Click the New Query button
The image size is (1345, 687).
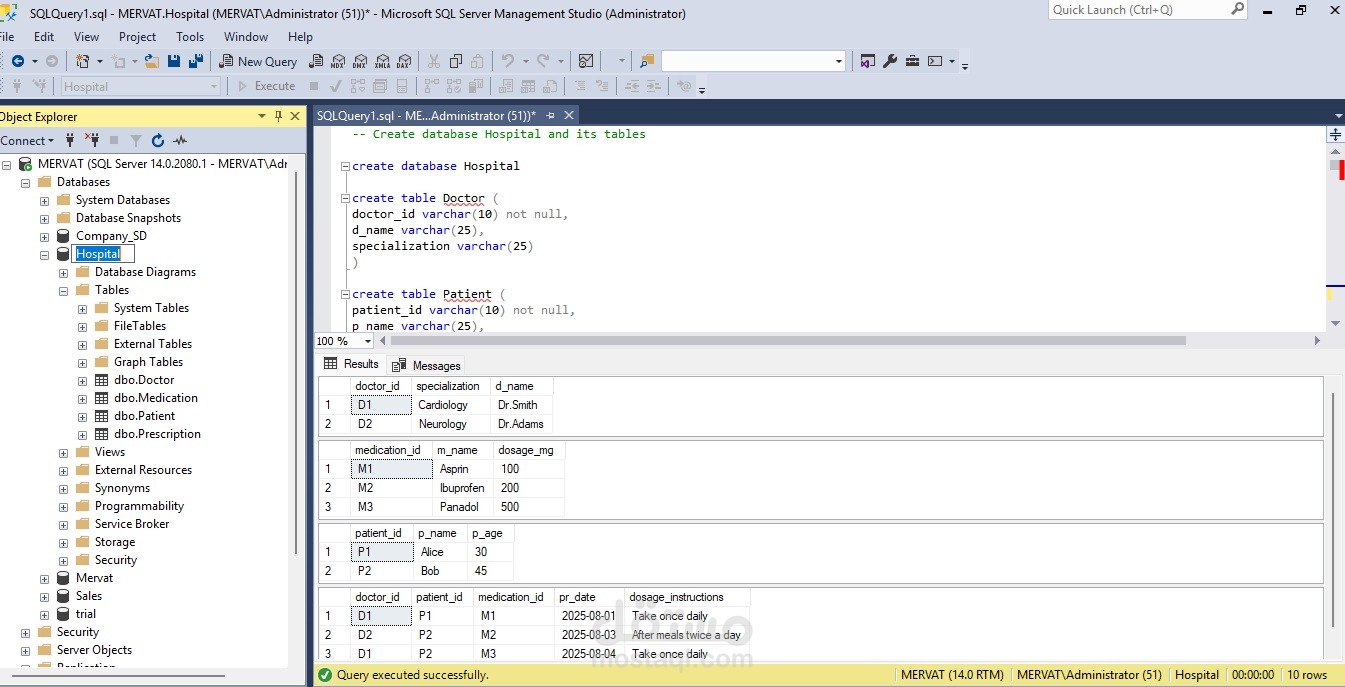pyautogui.click(x=258, y=61)
